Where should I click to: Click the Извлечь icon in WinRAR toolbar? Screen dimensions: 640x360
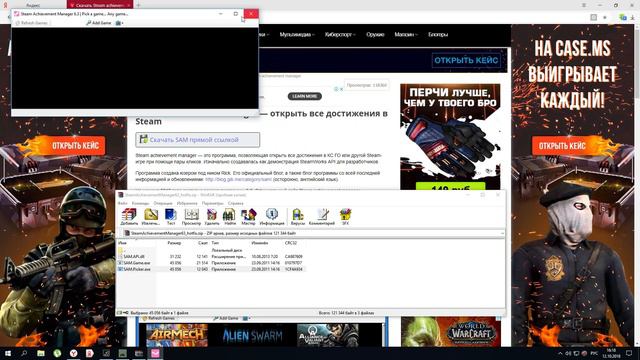[x=151, y=217]
